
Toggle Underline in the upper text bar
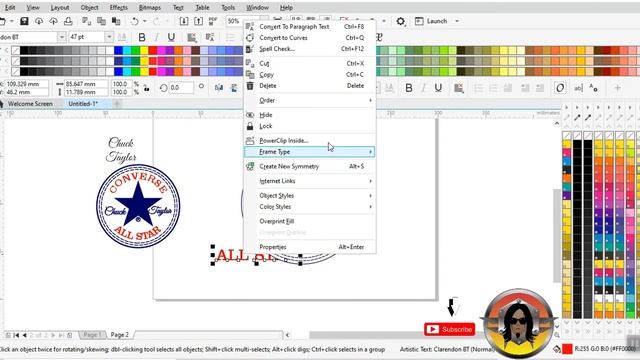171,38
